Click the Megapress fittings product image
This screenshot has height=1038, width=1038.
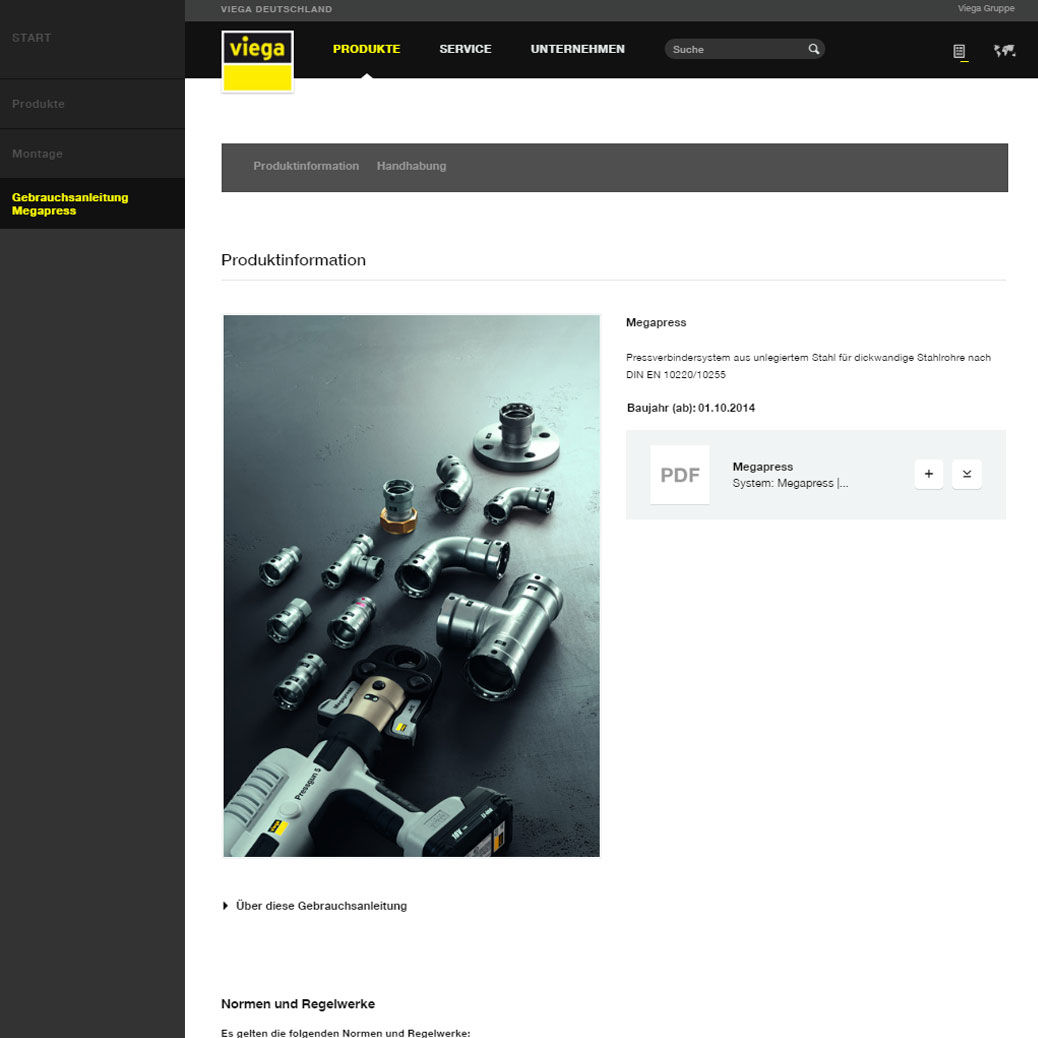point(412,586)
